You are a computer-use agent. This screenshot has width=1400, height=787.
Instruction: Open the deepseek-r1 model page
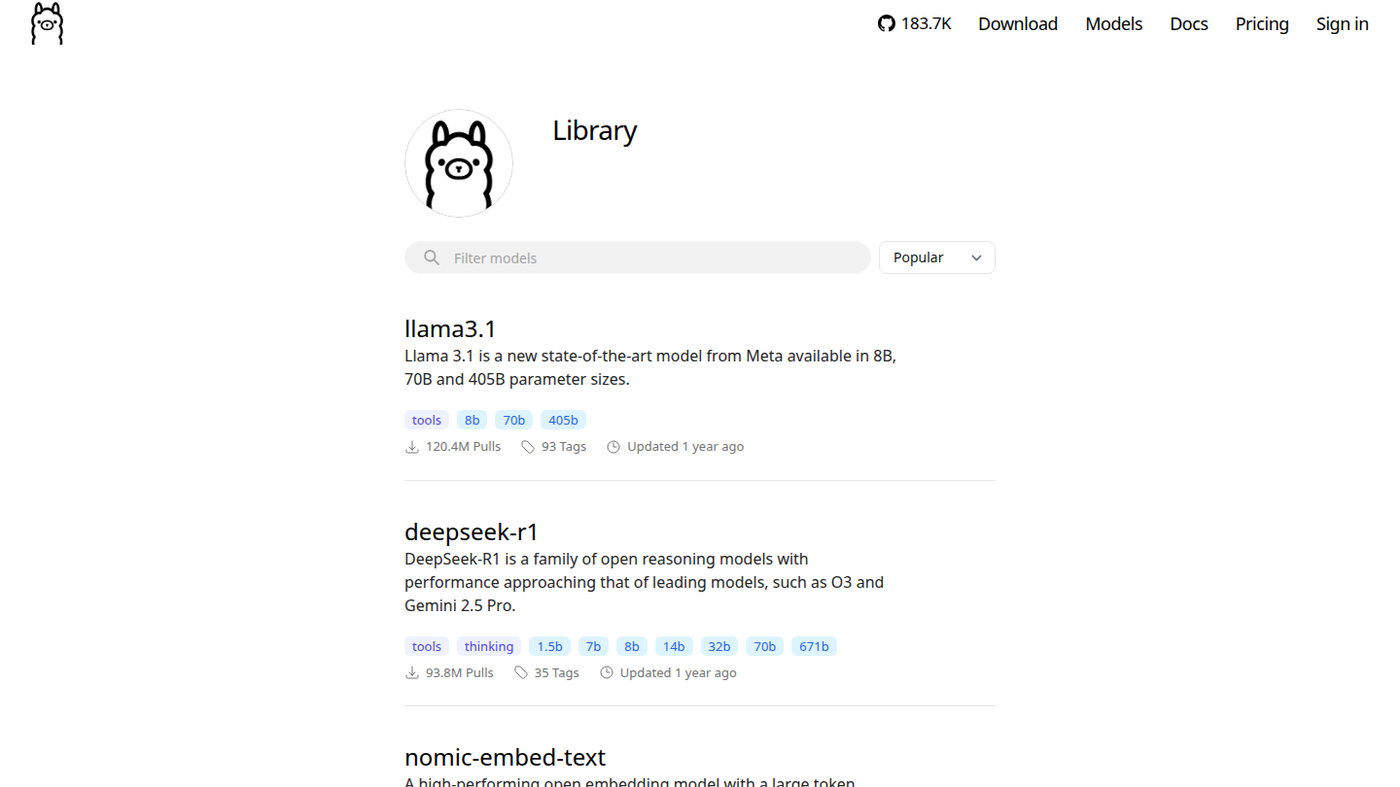[x=471, y=532]
